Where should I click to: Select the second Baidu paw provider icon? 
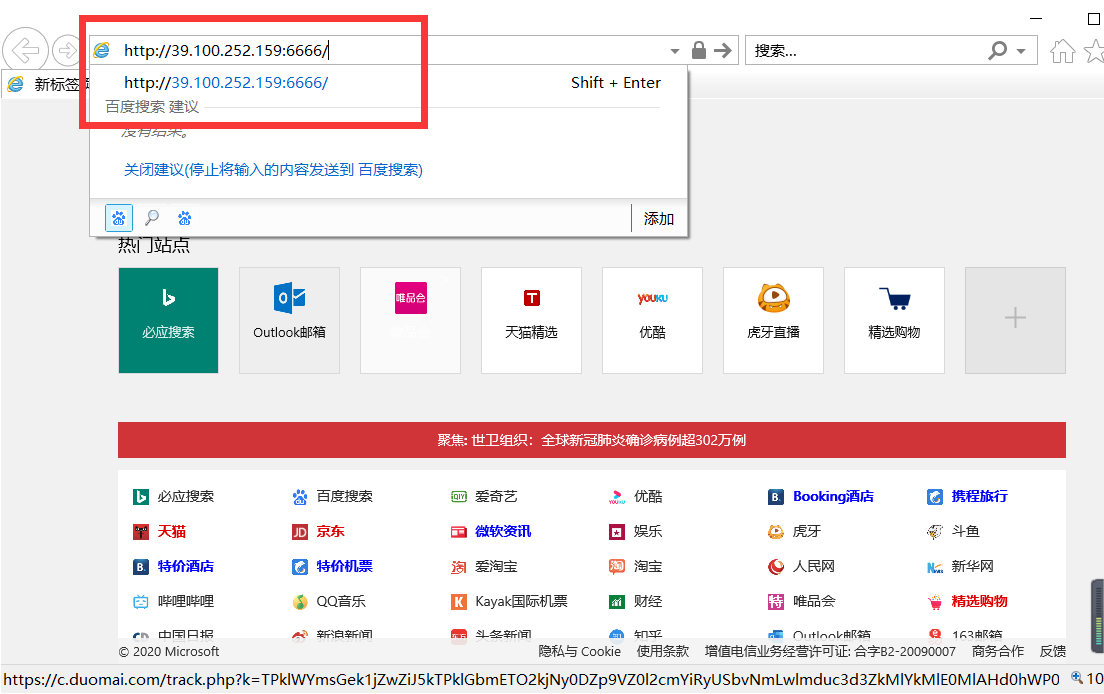coord(184,218)
